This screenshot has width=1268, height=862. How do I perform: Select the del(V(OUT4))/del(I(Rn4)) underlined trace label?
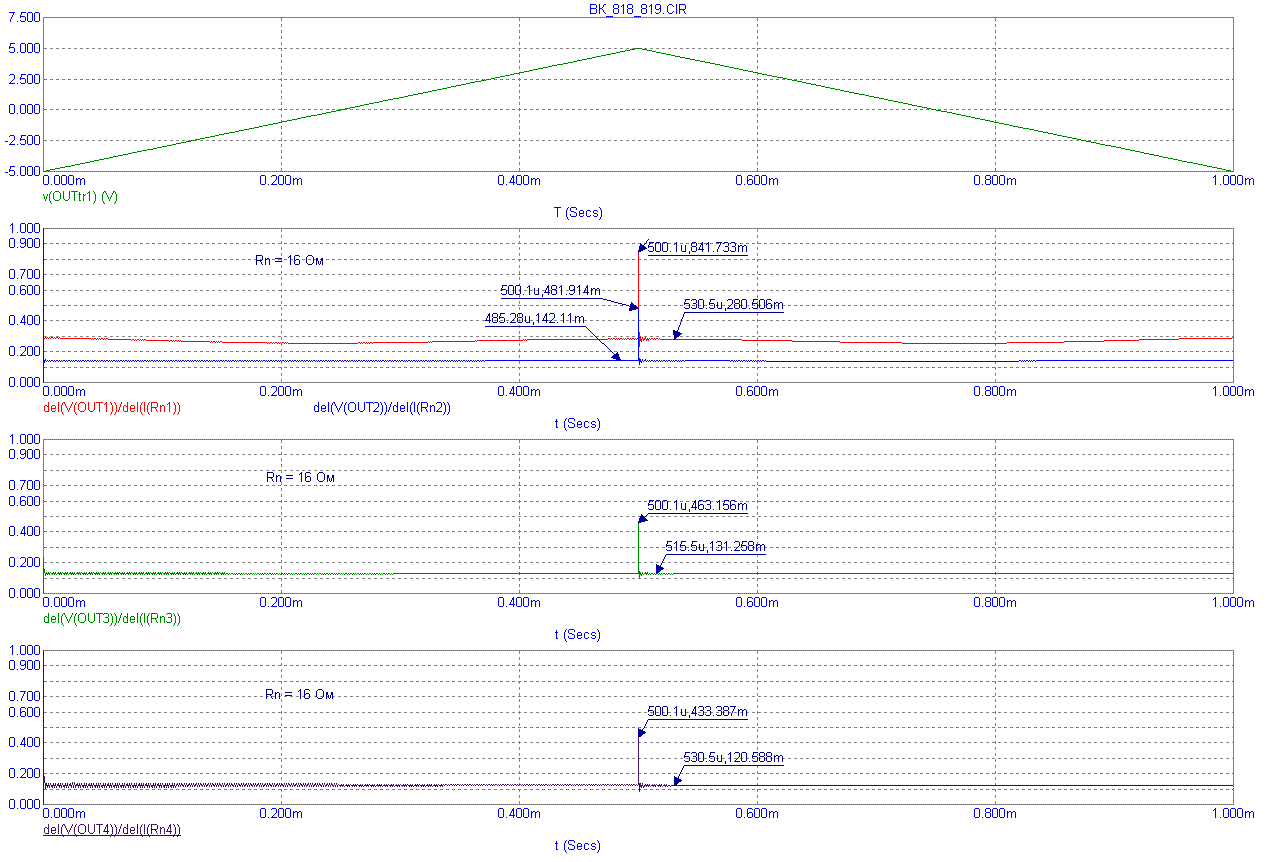click(111, 829)
